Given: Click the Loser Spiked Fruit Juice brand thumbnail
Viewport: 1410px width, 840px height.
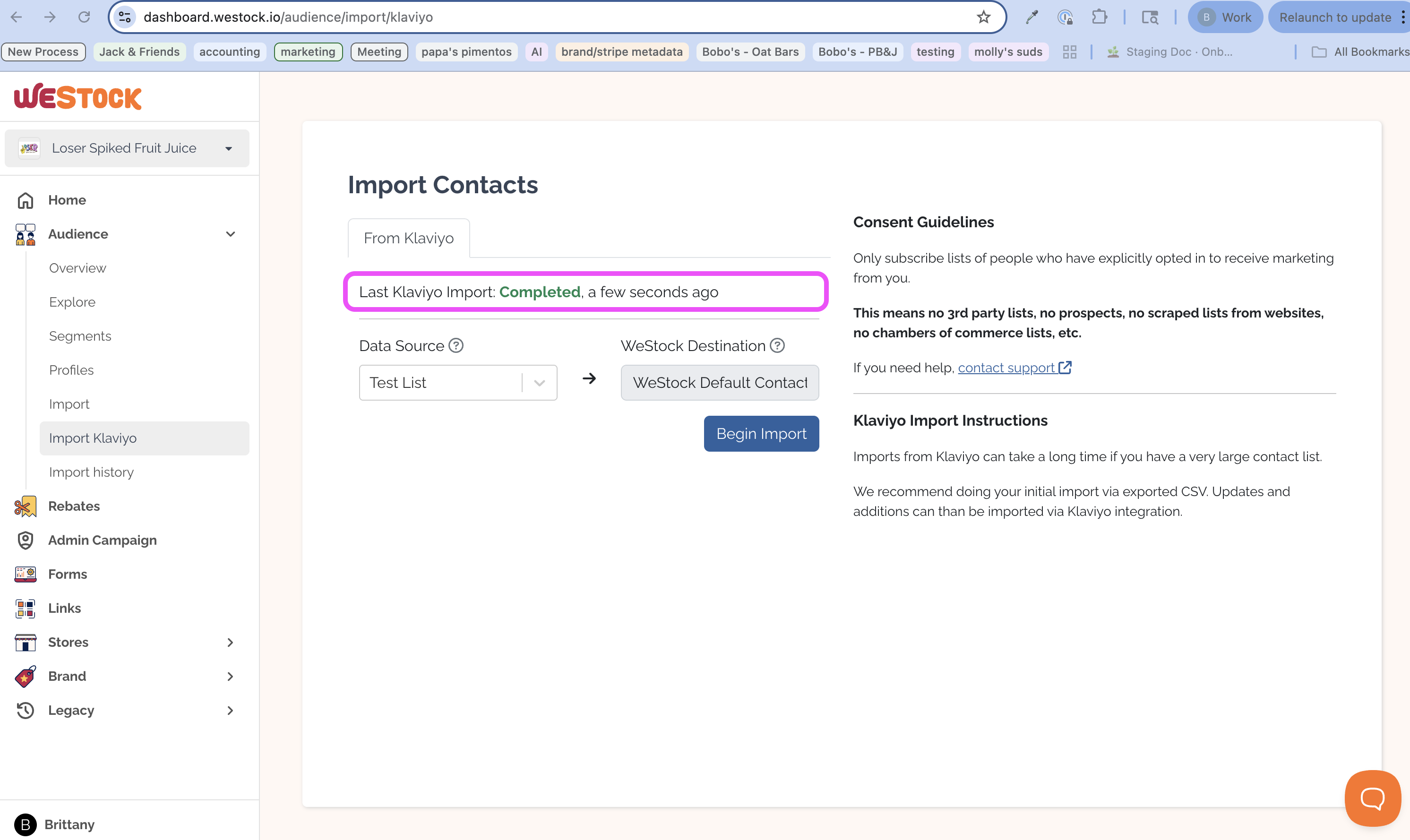Looking at the screenshot, I should 29,148.
